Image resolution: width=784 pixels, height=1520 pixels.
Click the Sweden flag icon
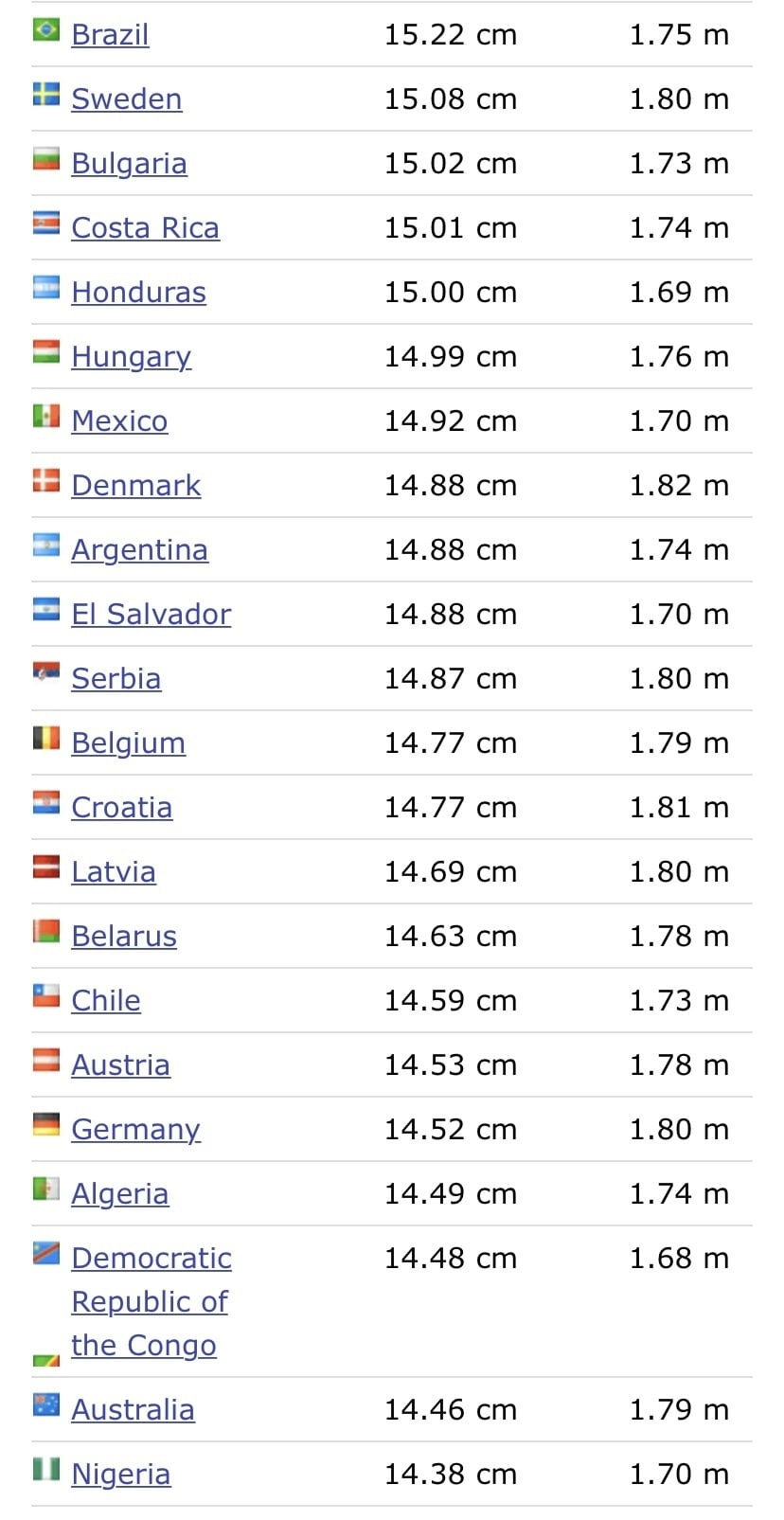(x=46, y=94)
